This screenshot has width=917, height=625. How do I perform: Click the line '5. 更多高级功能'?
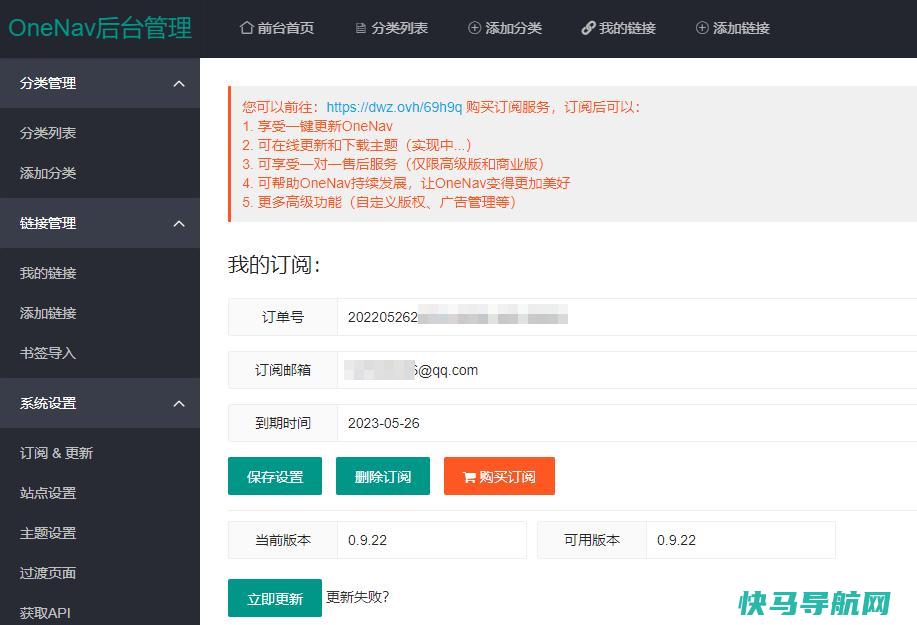pyautogui.click(x=379, y=202)
